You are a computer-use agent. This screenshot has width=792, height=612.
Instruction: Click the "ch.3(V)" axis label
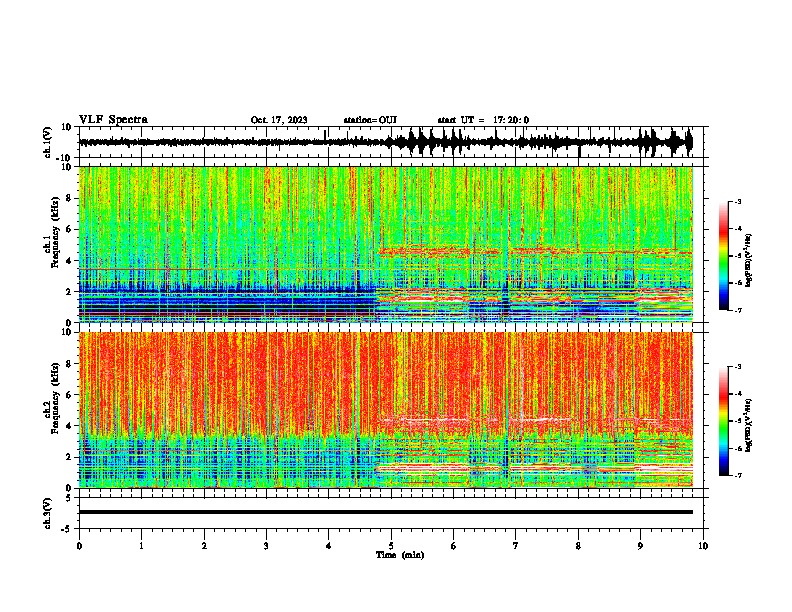(48, 513)
